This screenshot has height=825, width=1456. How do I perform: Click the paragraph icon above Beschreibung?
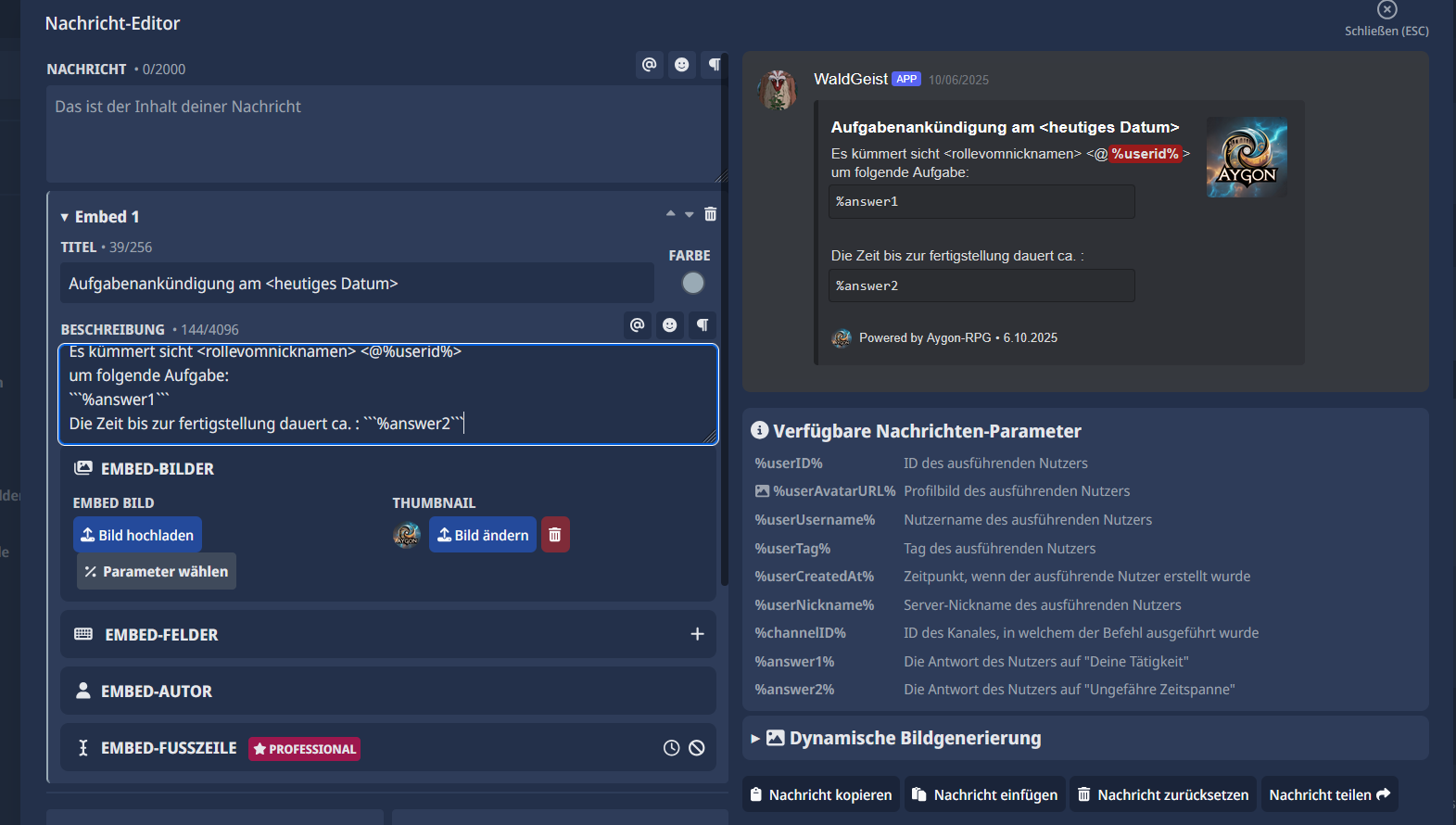click(703, 325)
